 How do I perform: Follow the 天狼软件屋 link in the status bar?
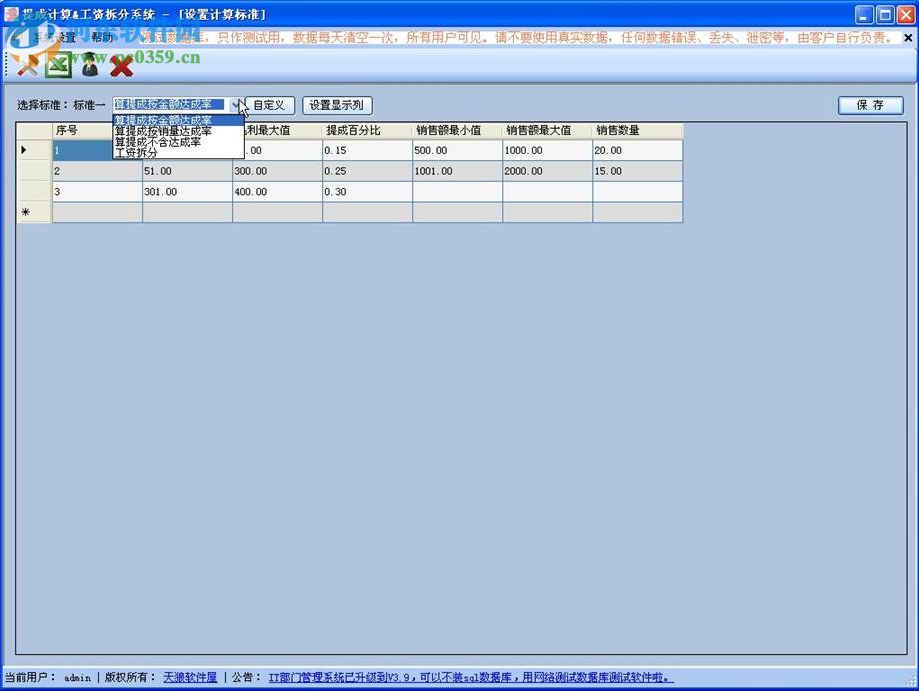click(x=190, y=678)
